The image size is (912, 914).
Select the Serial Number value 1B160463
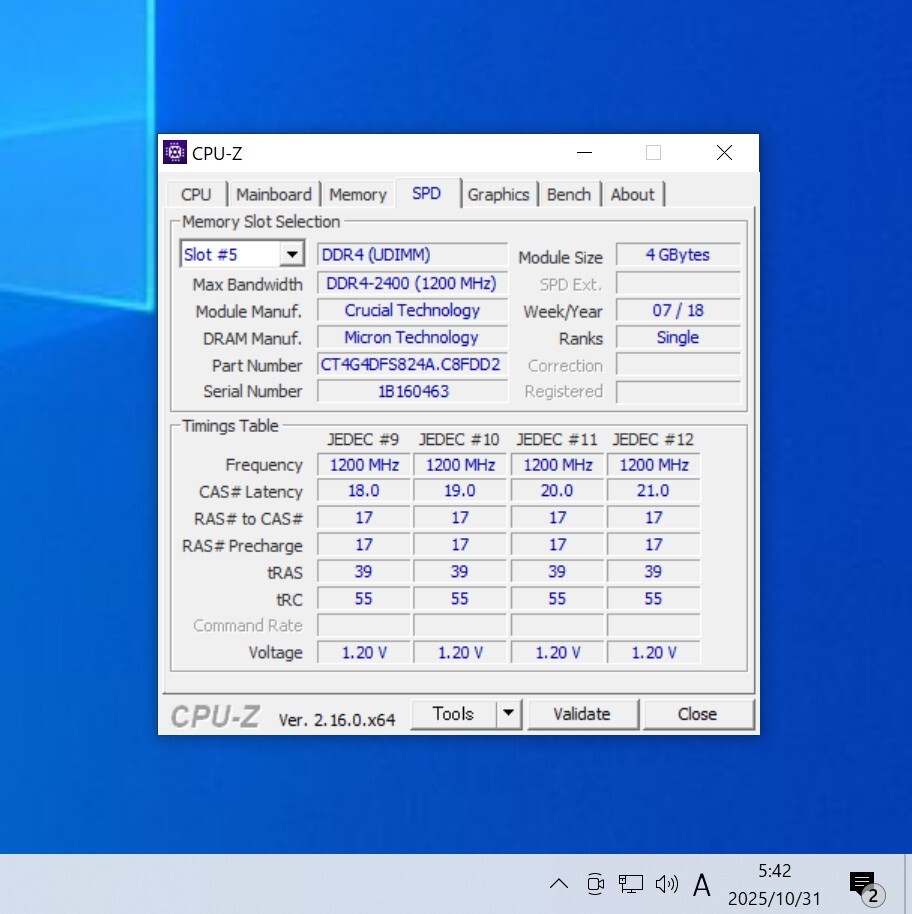(412, 391)
